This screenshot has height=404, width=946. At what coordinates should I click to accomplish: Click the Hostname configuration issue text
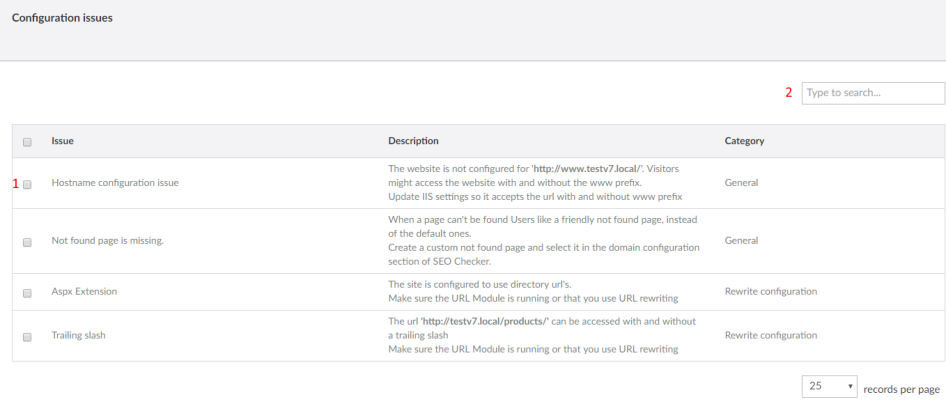coord(115,183)
